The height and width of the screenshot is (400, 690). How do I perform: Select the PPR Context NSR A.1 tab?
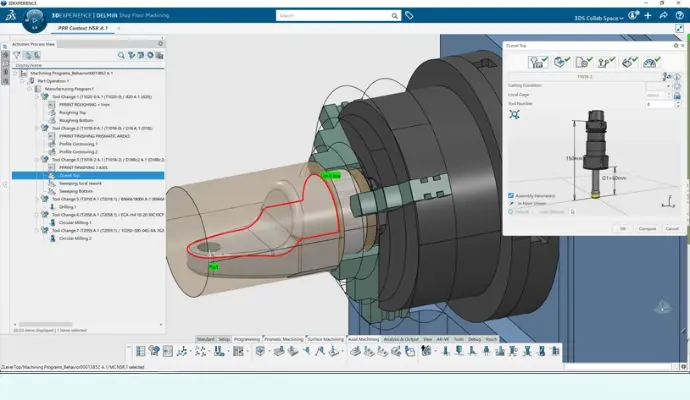pyautogui.click(x=83, y=28)
